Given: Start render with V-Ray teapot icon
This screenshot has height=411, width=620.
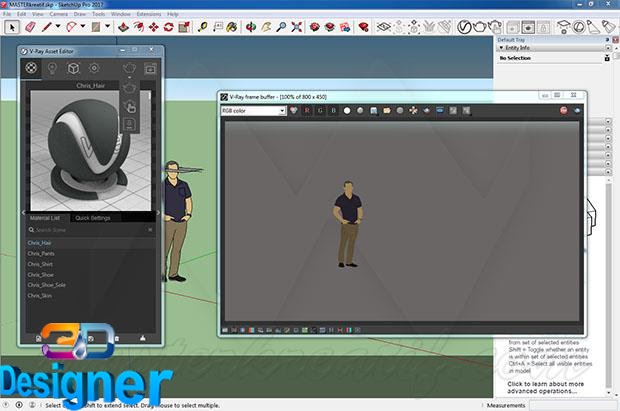Looking at the screenshot, I should [480, 27].
